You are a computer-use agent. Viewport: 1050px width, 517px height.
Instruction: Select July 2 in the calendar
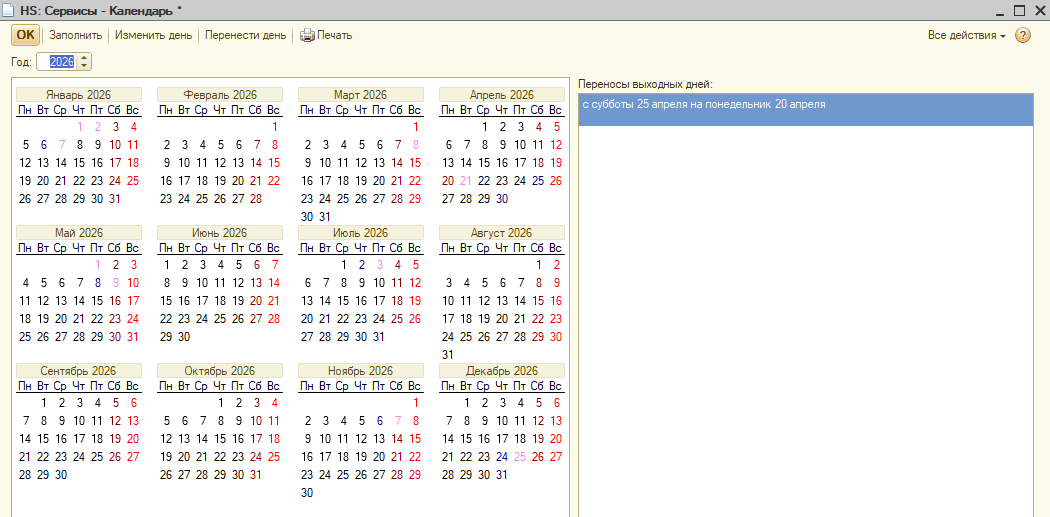tap(362, 265)
